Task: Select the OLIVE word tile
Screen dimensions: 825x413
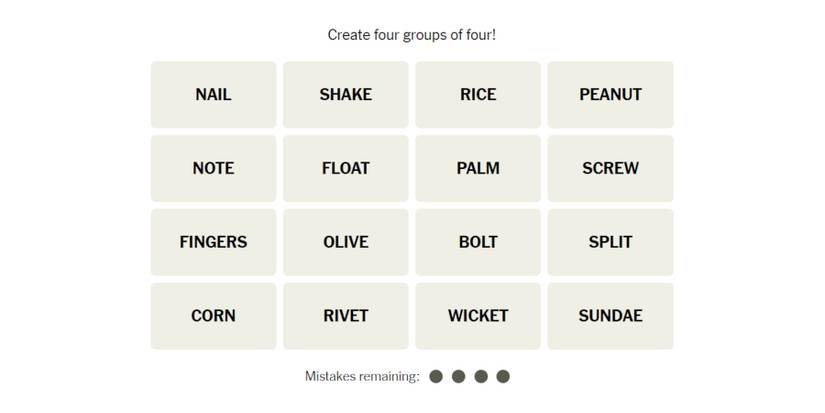Action: tap(345, 242)
